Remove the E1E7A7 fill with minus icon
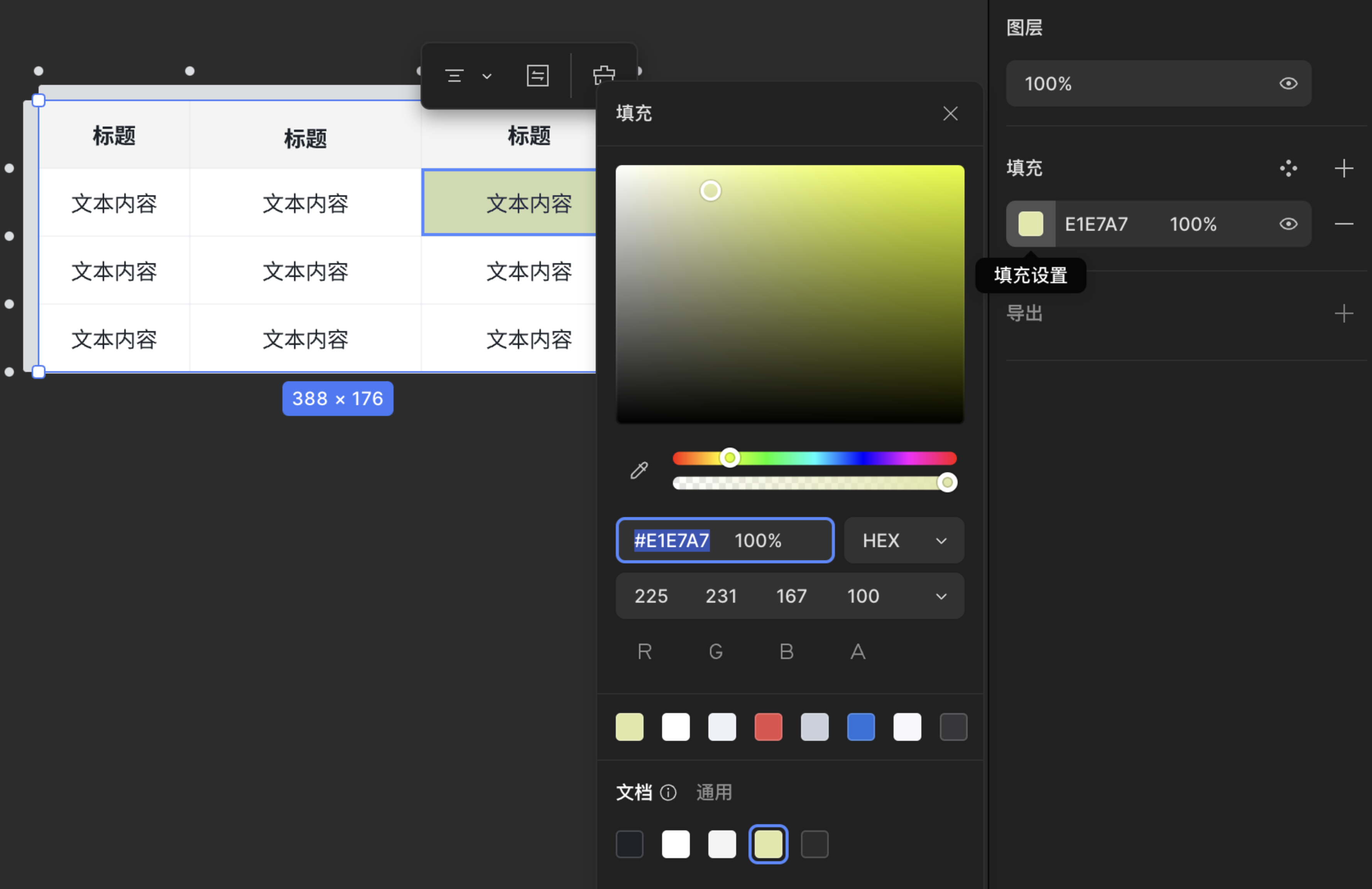 click(1344, 224)
